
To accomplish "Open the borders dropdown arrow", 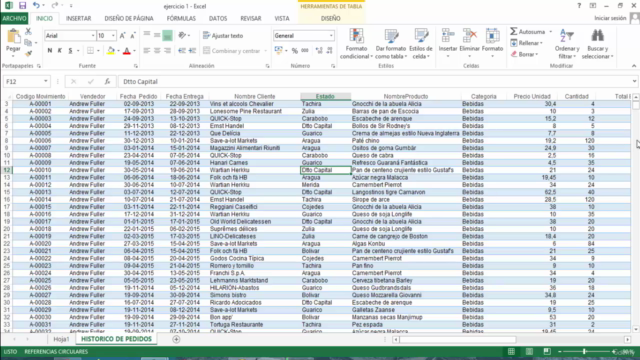I will coord(98,51).
